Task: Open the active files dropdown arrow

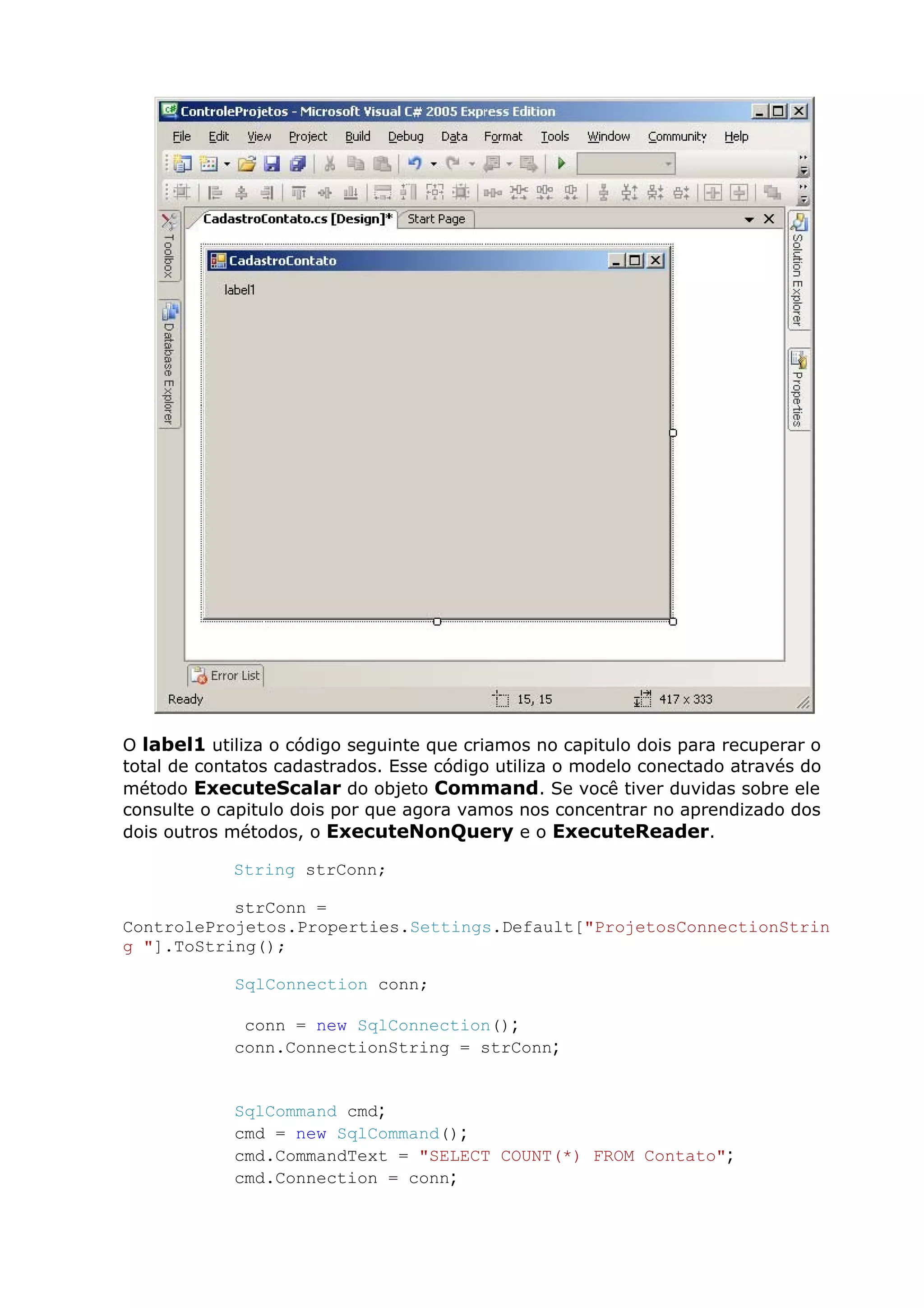Action: 749,219
